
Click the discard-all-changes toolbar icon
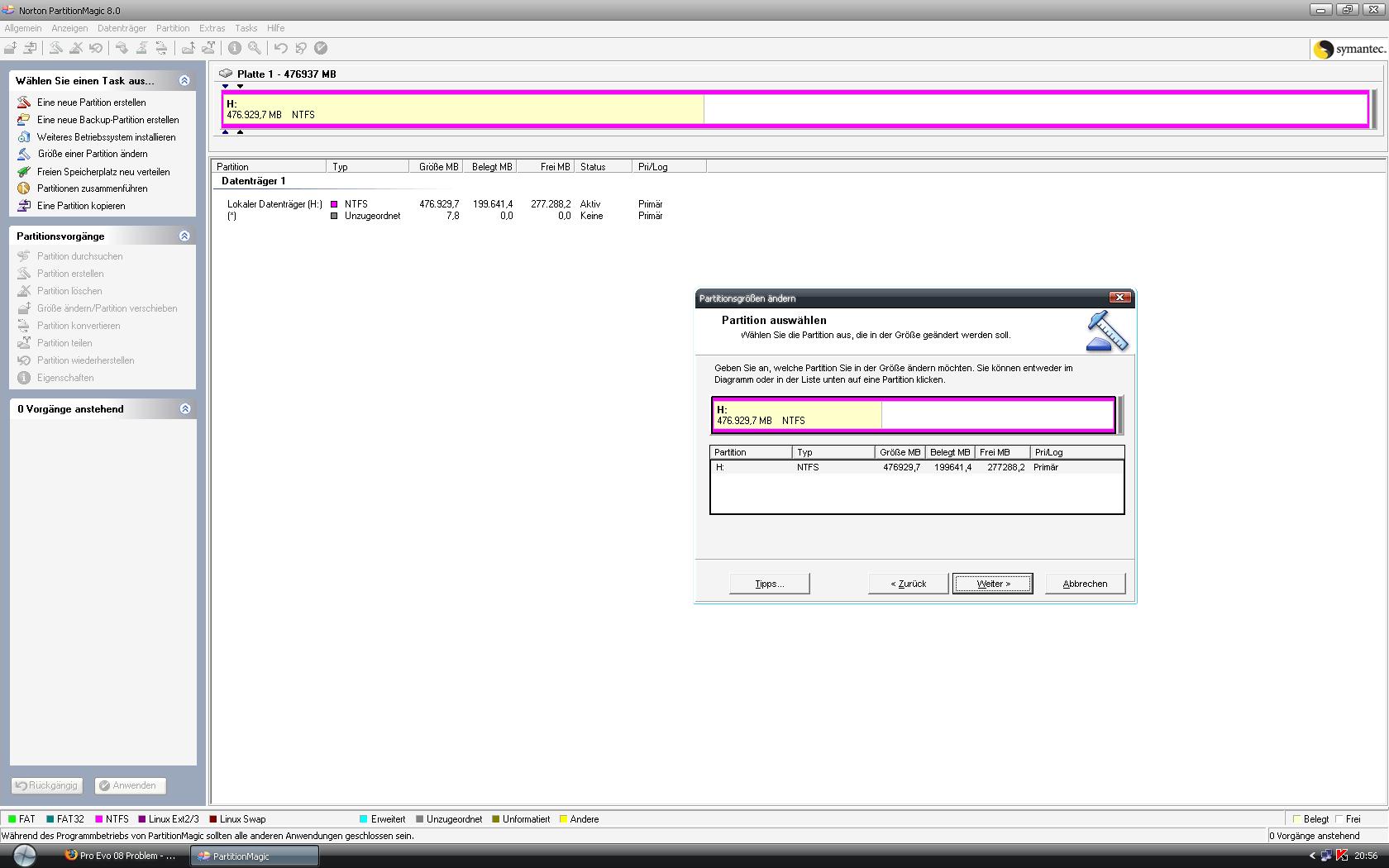[x=301, y=48]
